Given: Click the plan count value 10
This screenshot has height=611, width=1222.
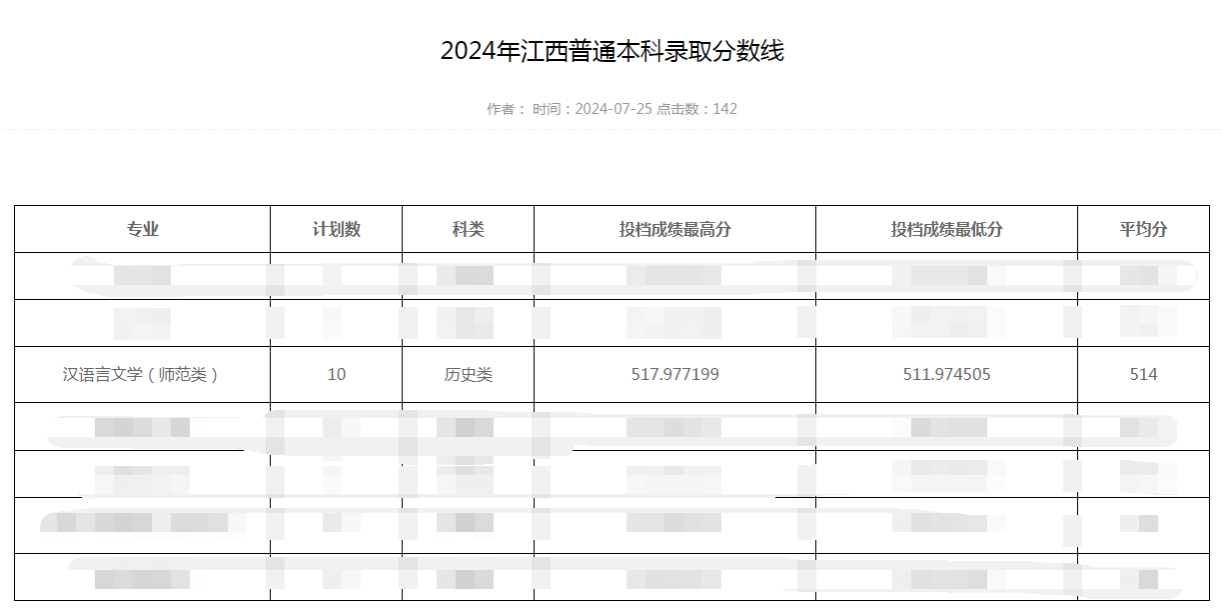Looking at the screenshot, I should point(336,374).
